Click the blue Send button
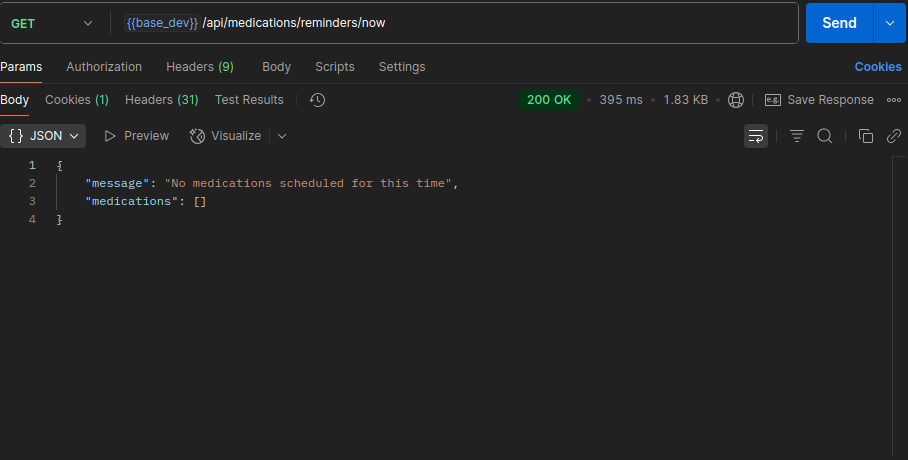908x460 pixels. (839, 23)
